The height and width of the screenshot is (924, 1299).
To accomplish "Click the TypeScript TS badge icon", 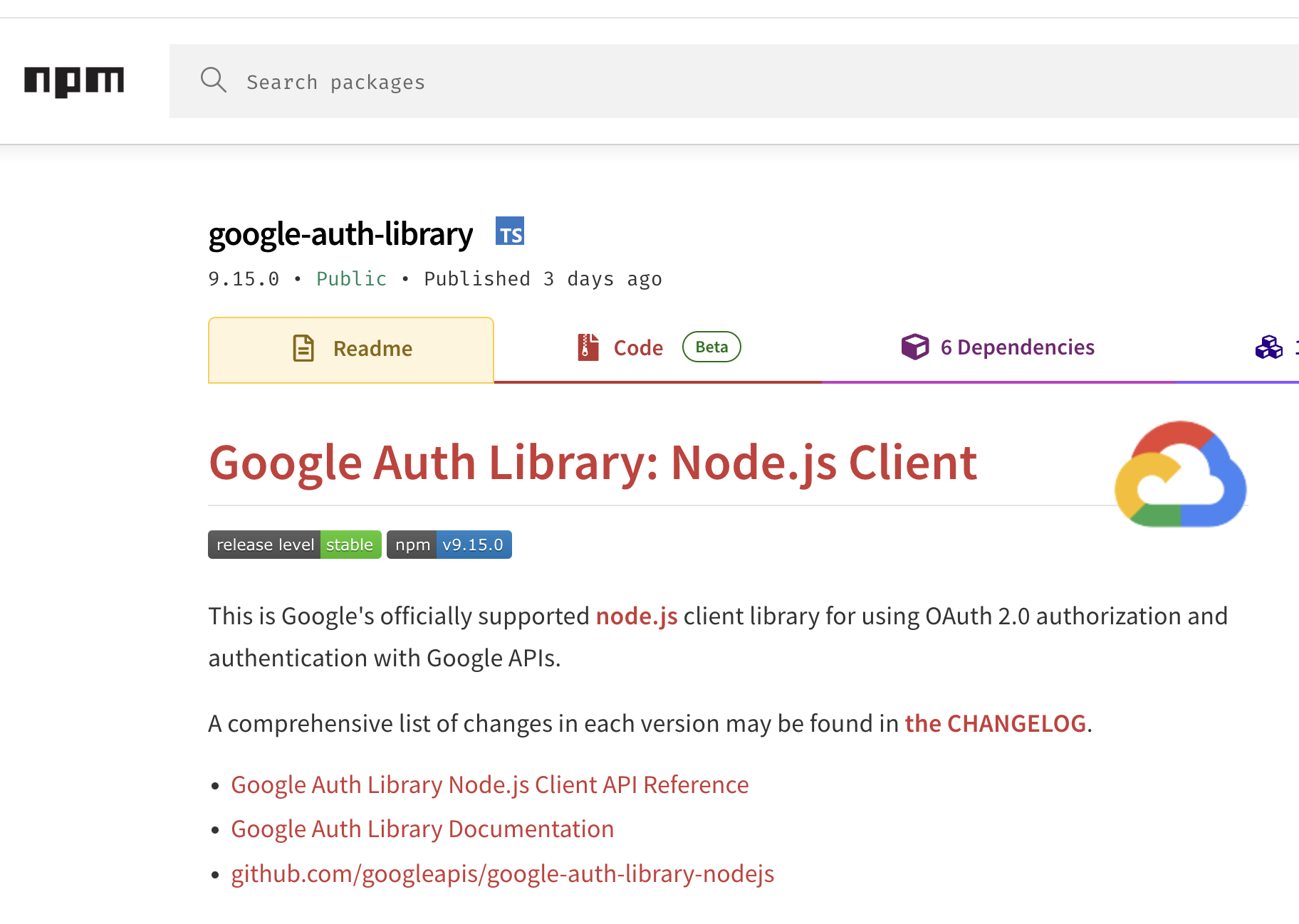I will point(510,231).
